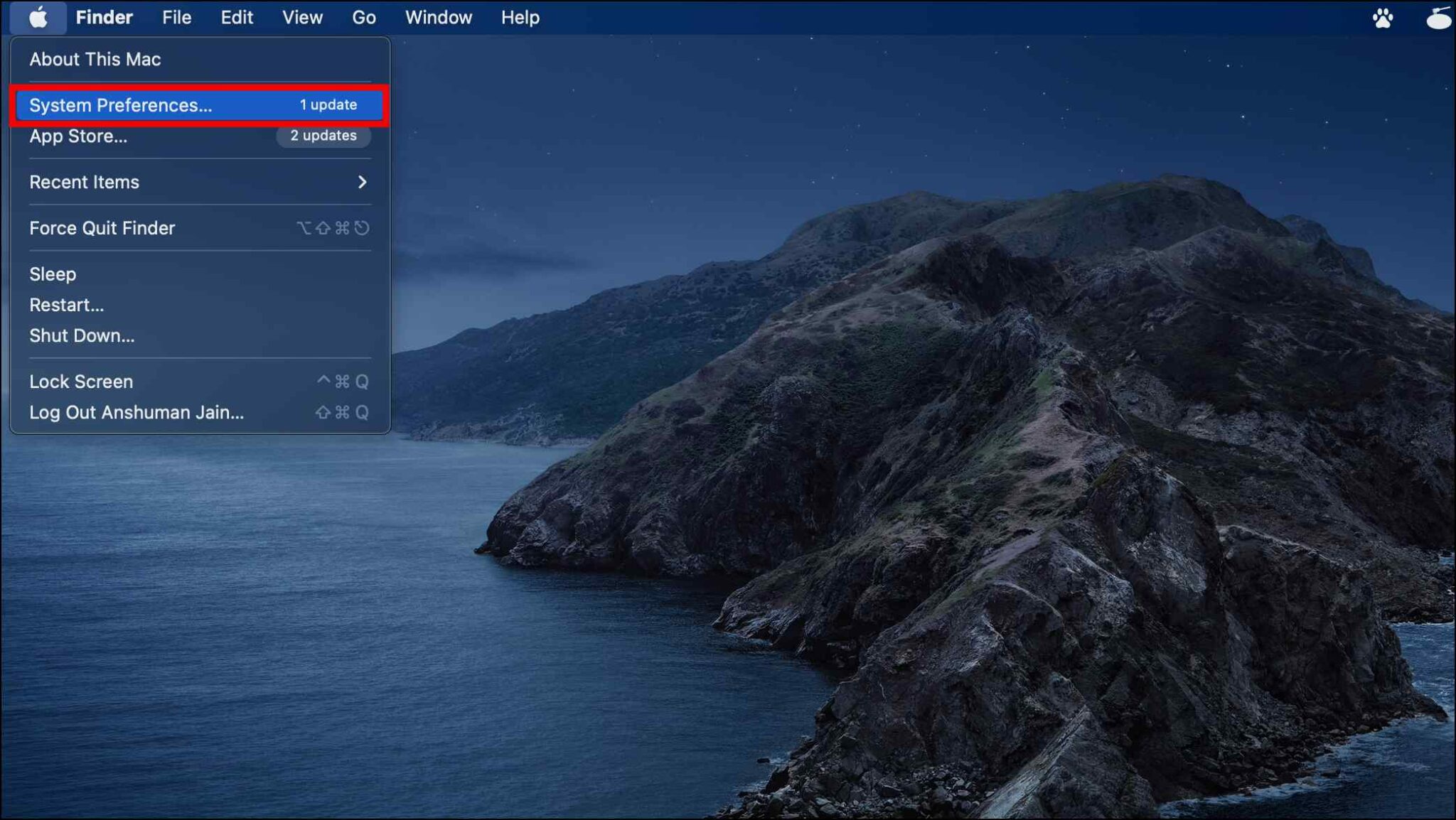Log Out Anshuman Jain
Image resolution: width=1456 pixels, height=820 pixels.
pyautogui.click(x=136, y=412)
